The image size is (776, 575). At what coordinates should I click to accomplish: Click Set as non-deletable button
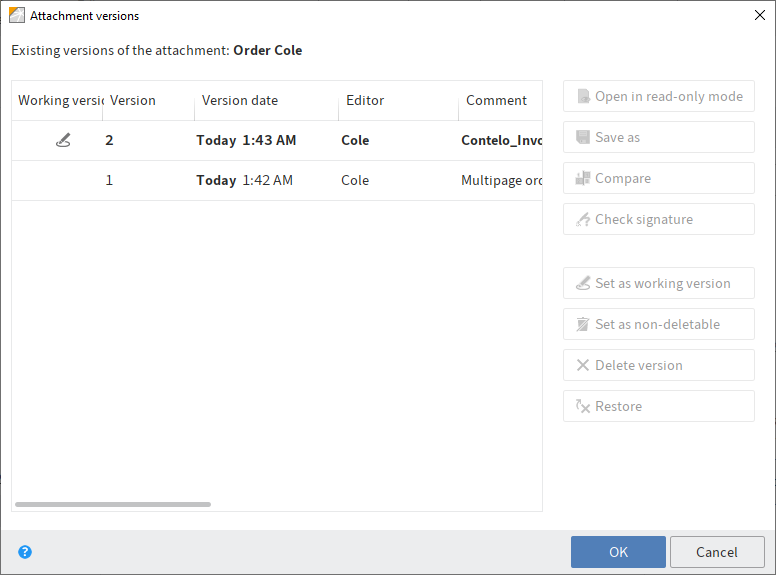tap(659, 324)
